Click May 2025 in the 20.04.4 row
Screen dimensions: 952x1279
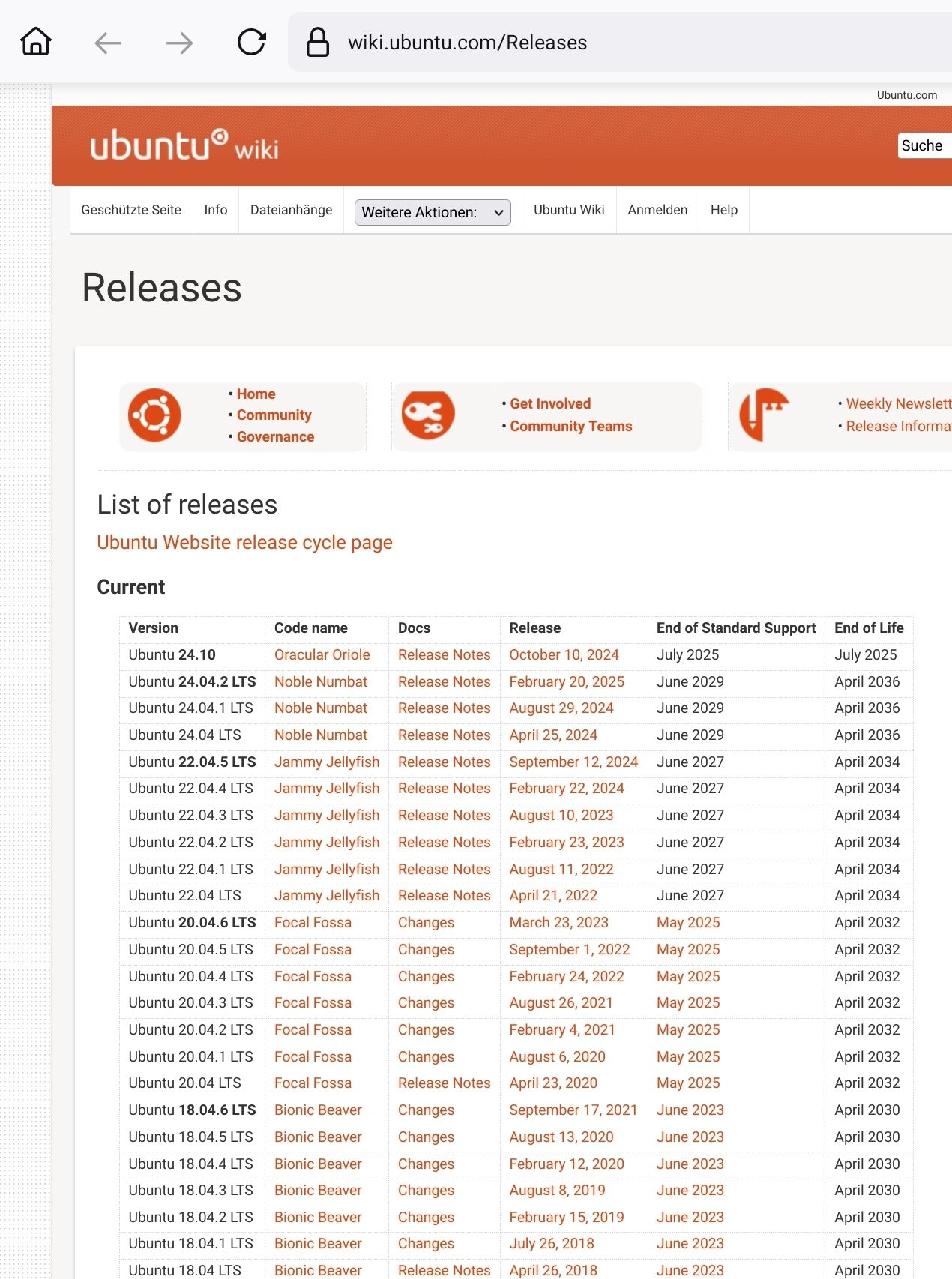[x=688, y=976]
